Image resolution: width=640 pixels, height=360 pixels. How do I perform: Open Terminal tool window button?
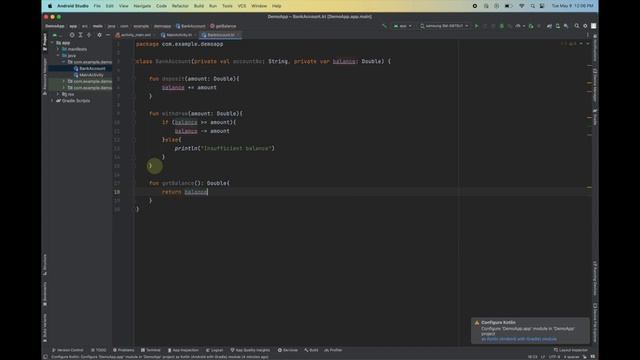tap(151, 350)
